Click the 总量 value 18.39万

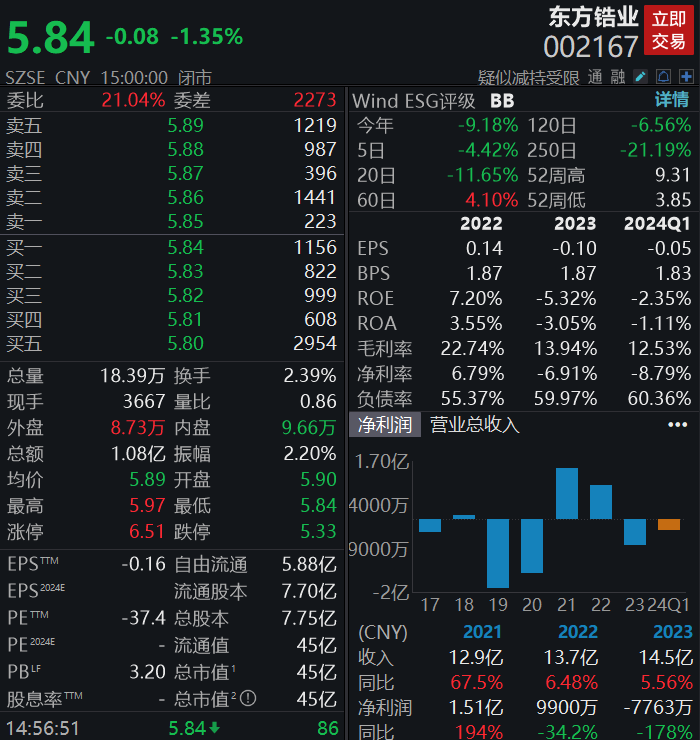[132, 376]
